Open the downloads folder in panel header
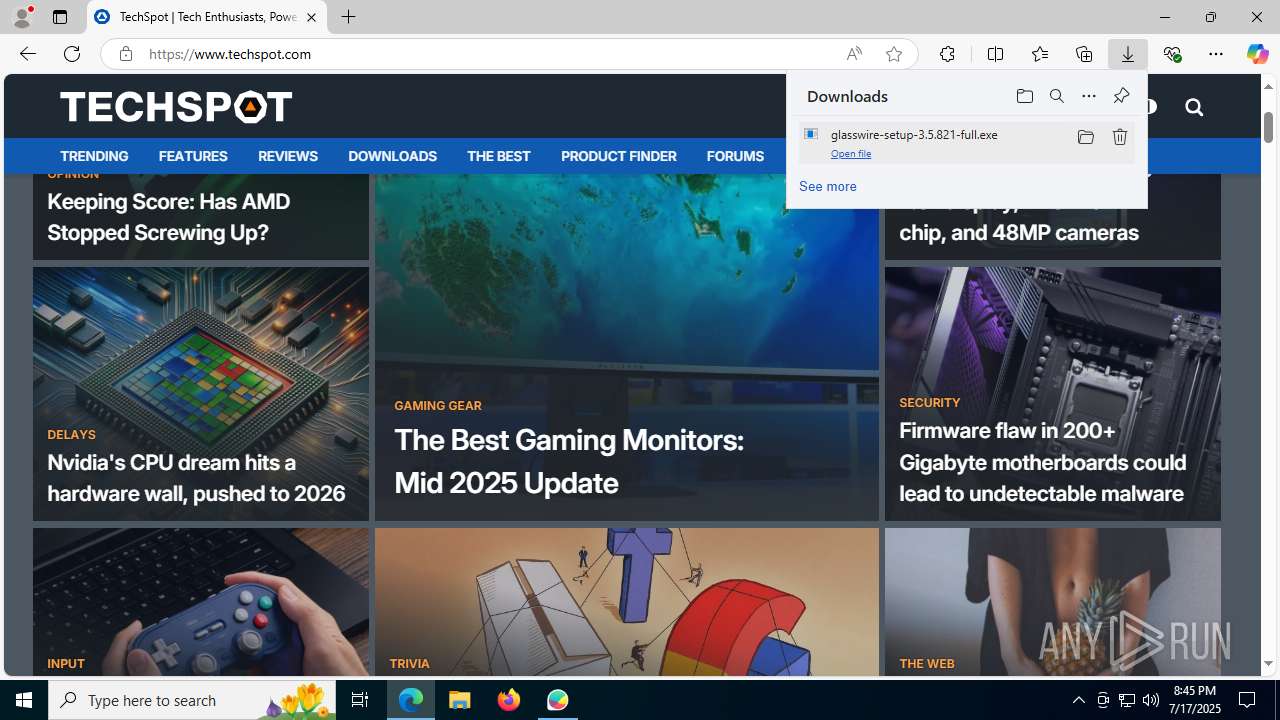 (x=1024, y=96)
